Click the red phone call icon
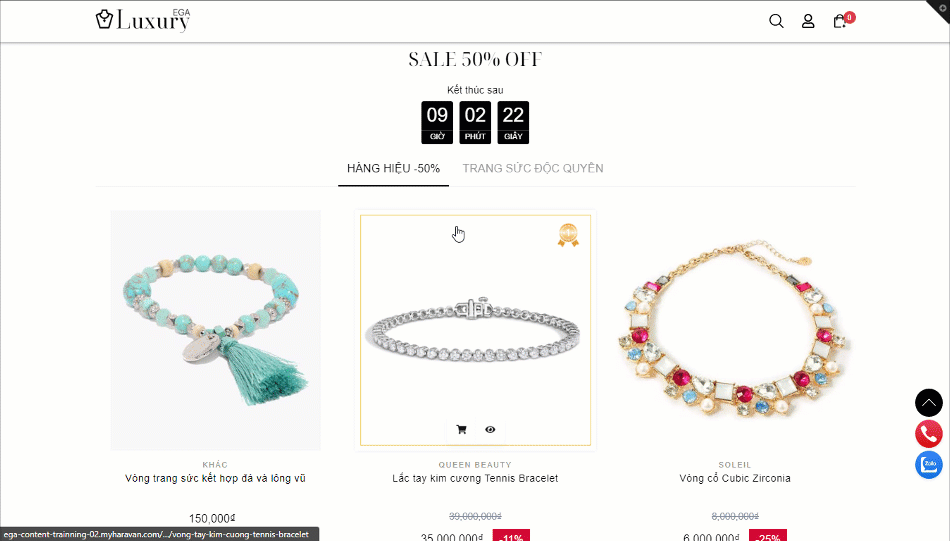The width and height of the screenshot is (950, 541). (x=929, y=434)
